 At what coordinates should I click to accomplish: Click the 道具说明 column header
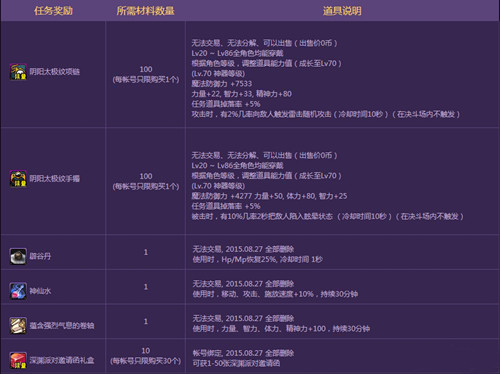[x=342, y=11]
